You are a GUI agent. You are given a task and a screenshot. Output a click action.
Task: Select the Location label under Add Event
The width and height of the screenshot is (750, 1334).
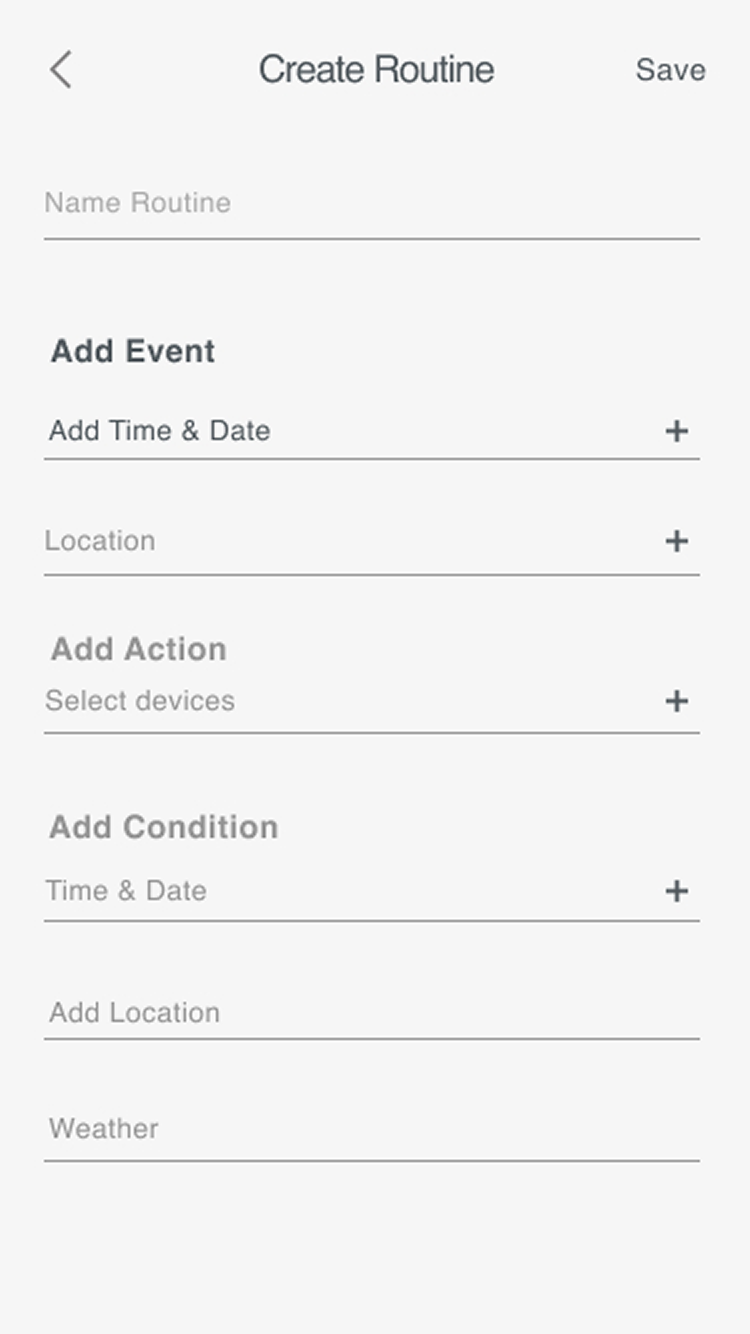(100, 541)
